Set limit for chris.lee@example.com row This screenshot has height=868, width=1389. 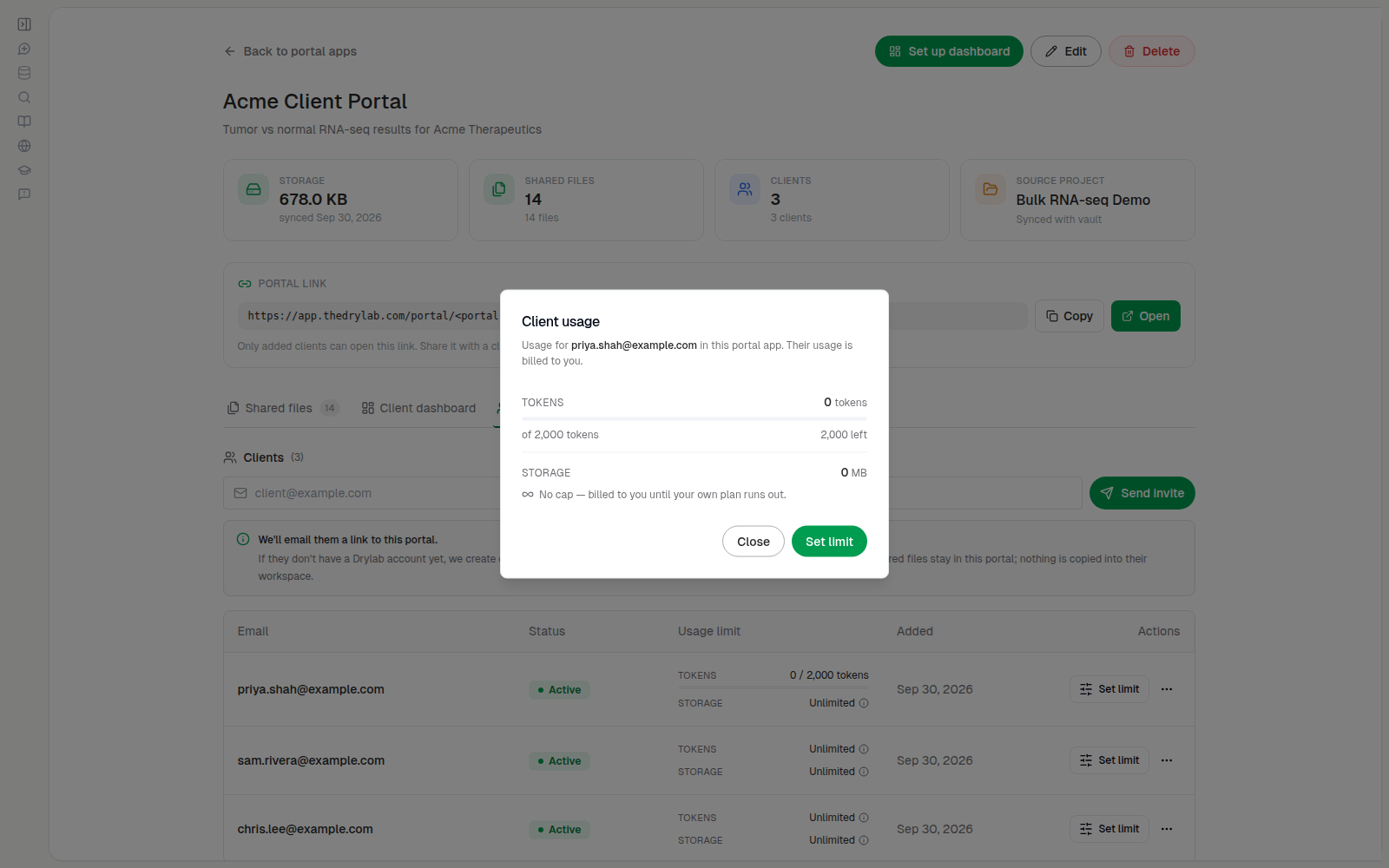pyautogui.click(x=1109, y=829)
